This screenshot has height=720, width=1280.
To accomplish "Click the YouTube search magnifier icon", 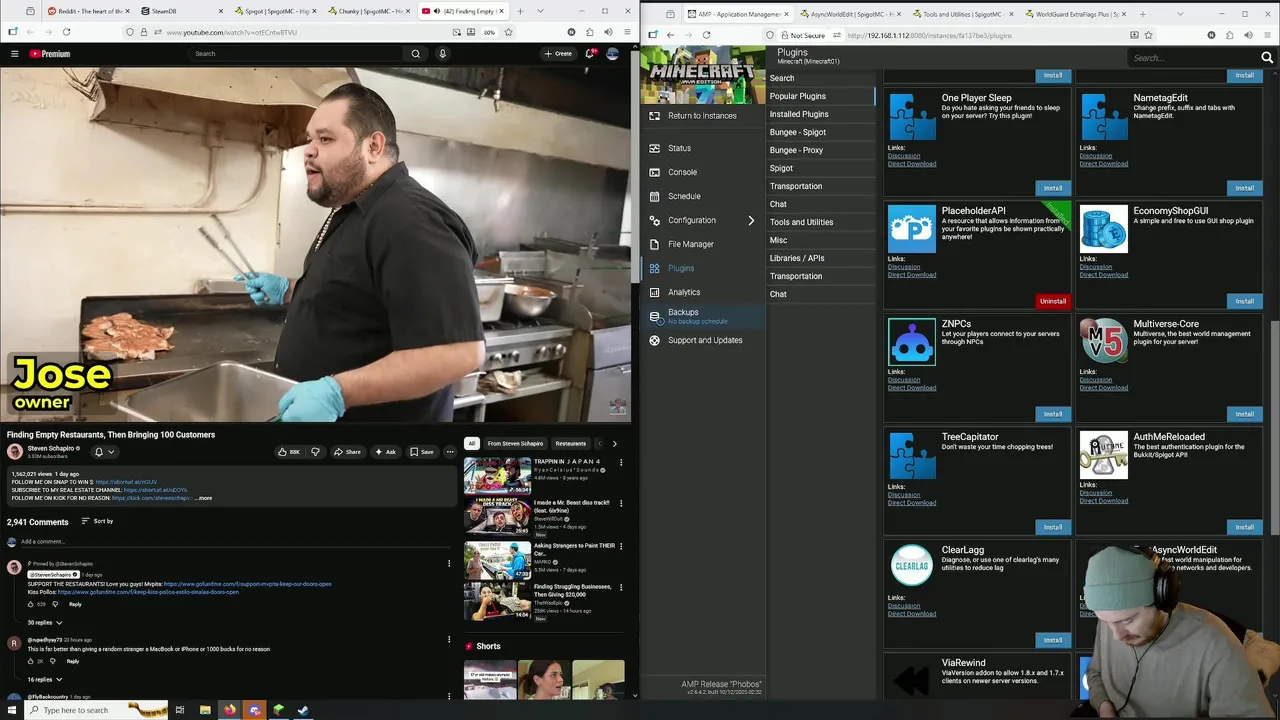I will coord(416,53).
